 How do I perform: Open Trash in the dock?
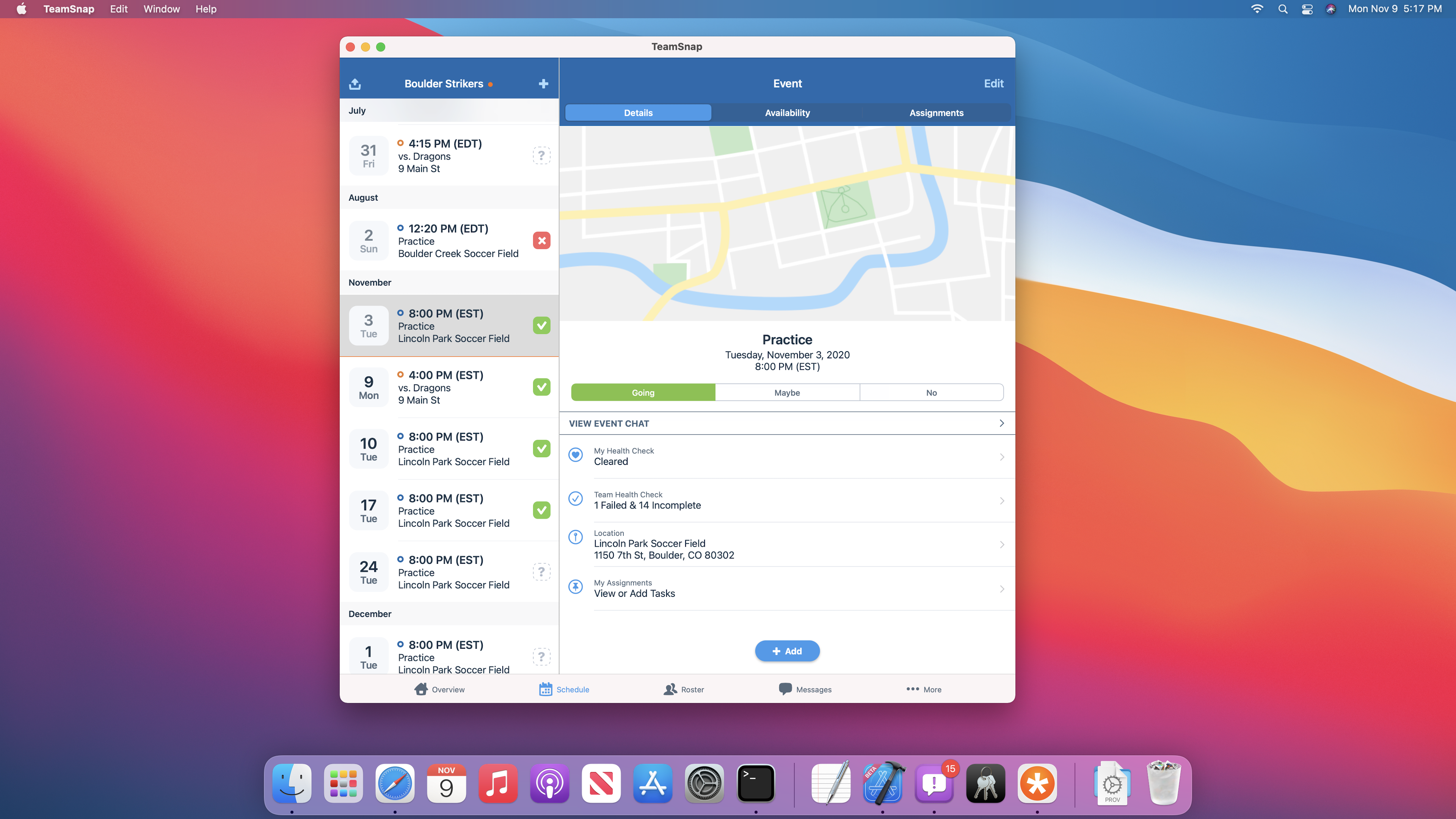(1163, 783)
